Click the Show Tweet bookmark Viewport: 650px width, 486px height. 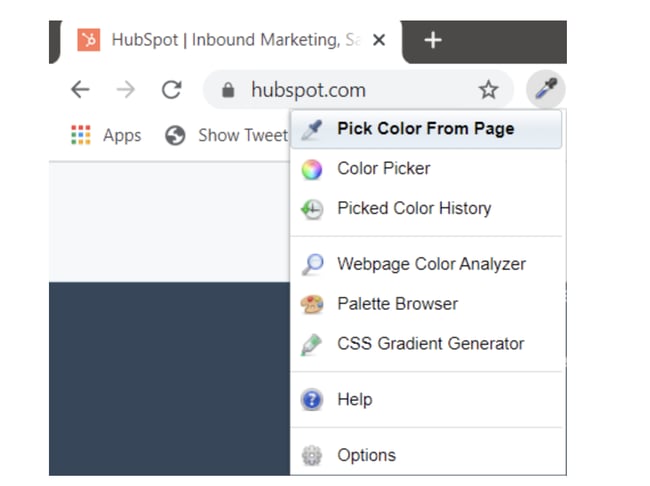click(228, 135)
